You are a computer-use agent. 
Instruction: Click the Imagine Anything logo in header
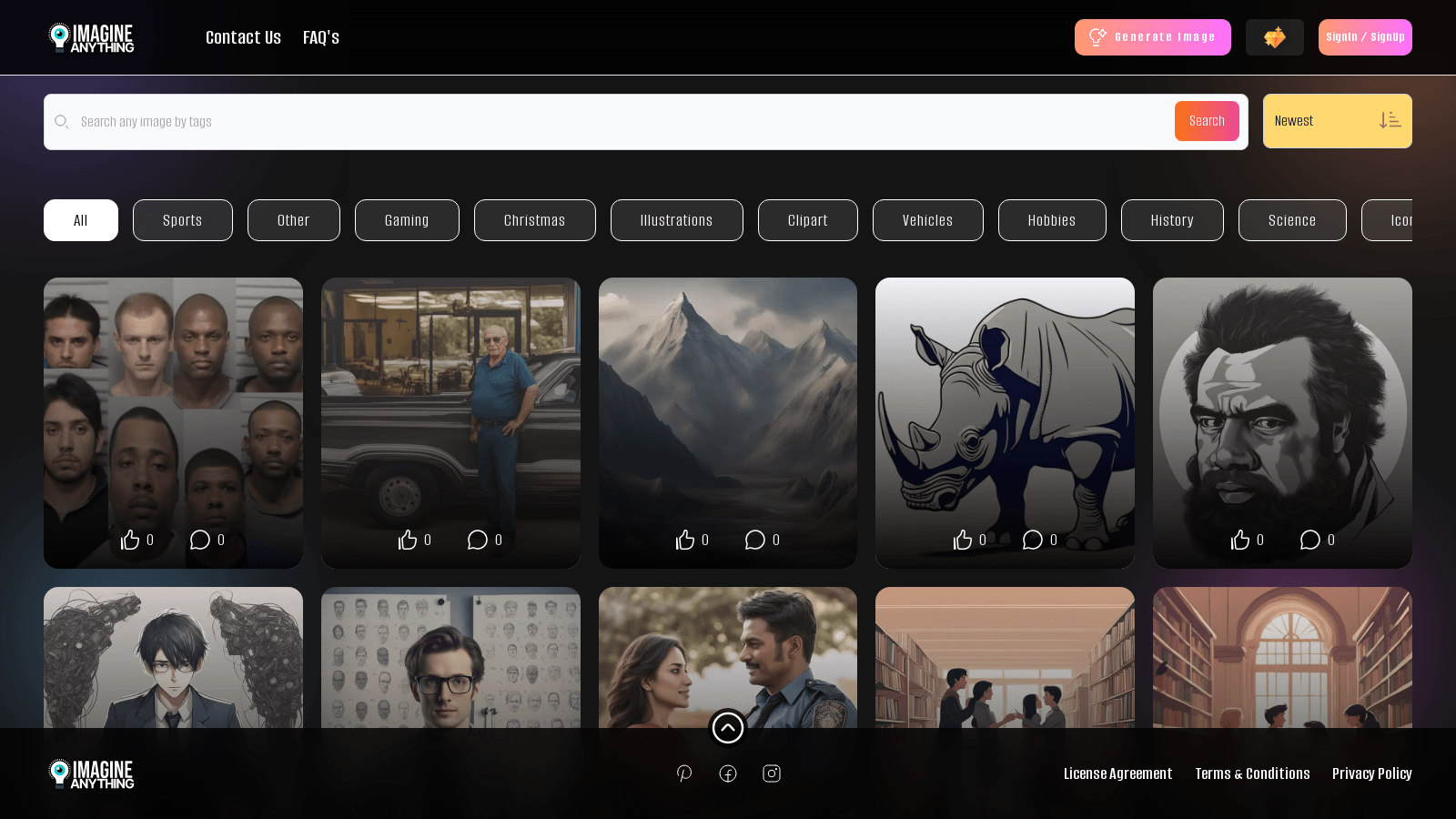(91, 37)
